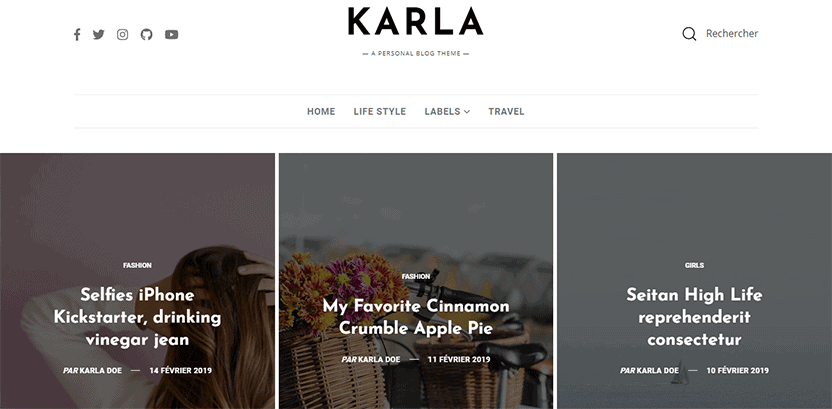Image resolution: width=832 pixels, height=409 pixels.
Task: Go to the HOME menu item
Action: [x=321, y=111]
